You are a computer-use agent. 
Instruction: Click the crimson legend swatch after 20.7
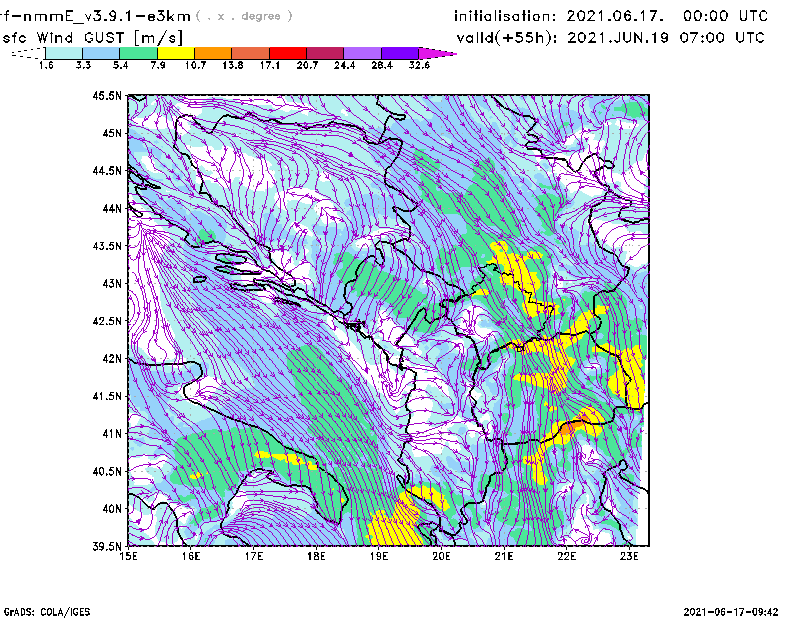click(325, 53)
